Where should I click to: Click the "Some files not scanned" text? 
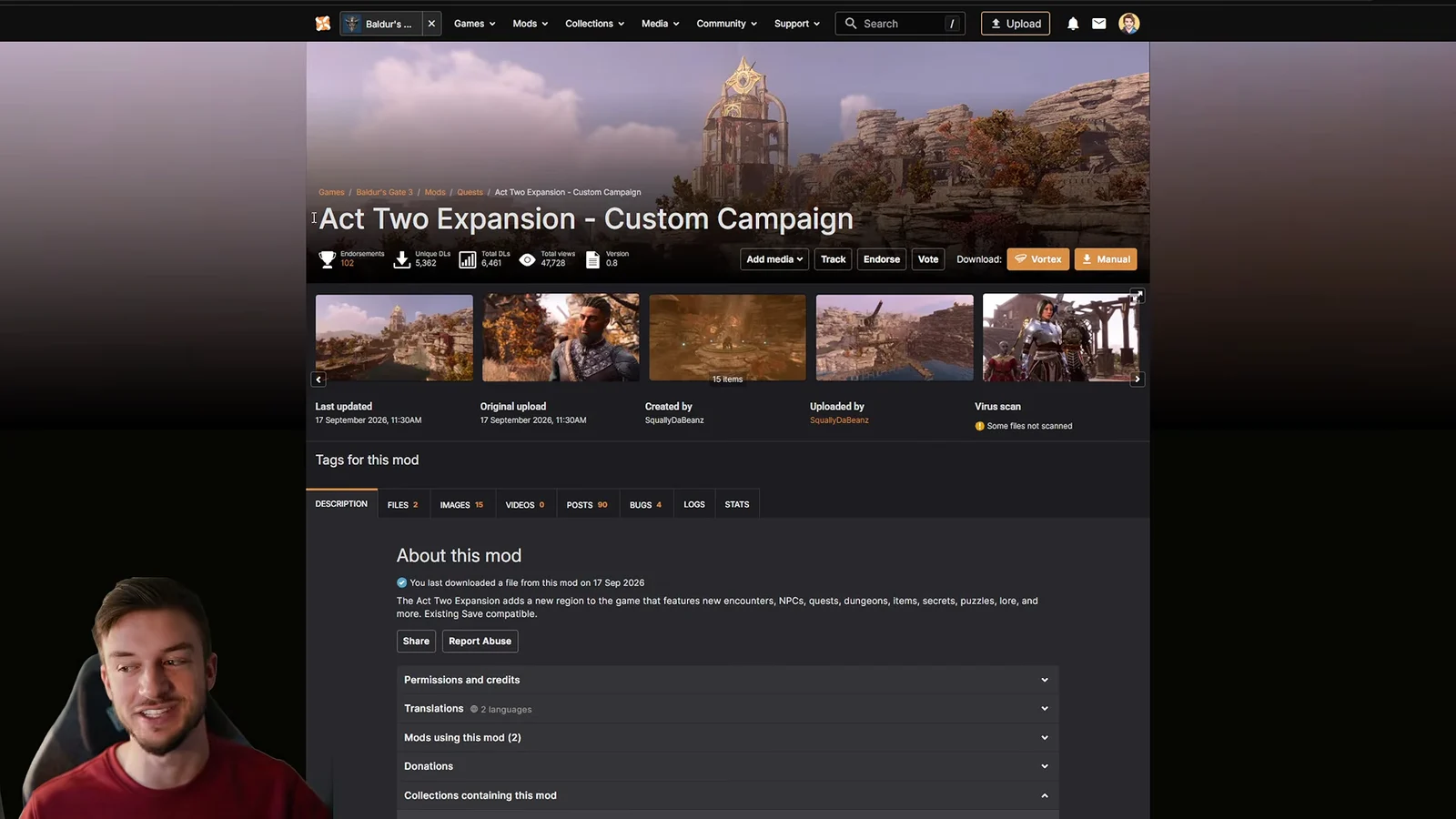[x=1029, y=426]
